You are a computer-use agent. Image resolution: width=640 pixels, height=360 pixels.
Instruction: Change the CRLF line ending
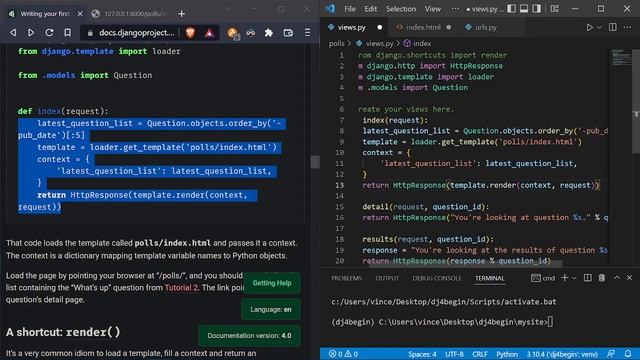[x=480, y=354]
